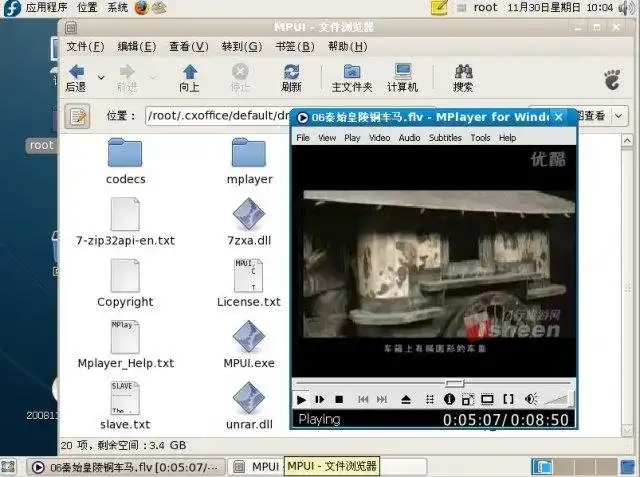Open the 转到(G) menu in file browser
The width and height of the screenshot is (640, 477).
242,47
